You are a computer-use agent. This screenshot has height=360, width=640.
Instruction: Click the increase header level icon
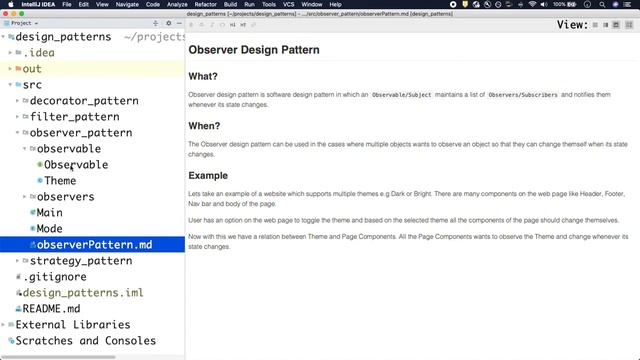243,25
